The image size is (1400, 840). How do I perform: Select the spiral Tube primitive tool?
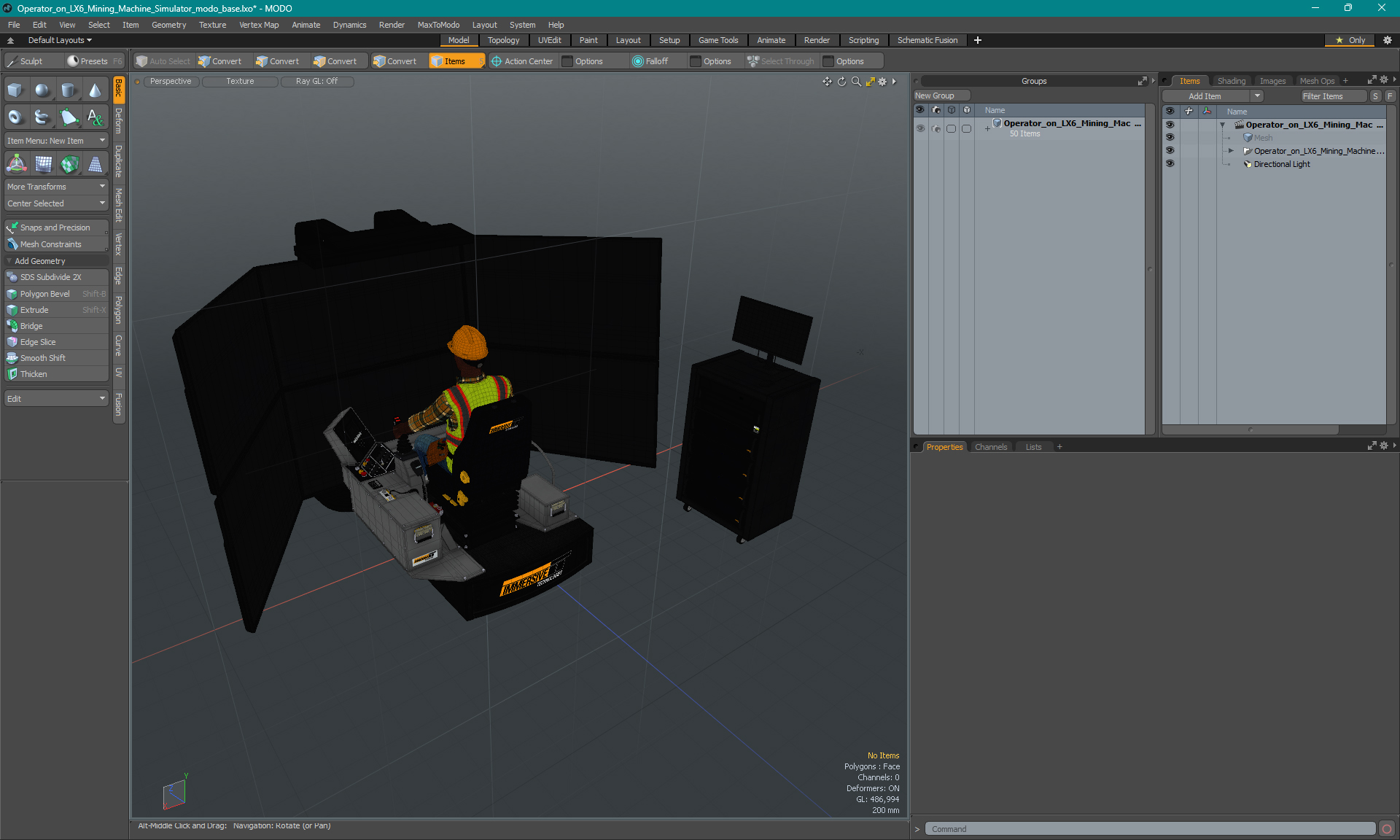pyautogui.click(x=42, y=117)
